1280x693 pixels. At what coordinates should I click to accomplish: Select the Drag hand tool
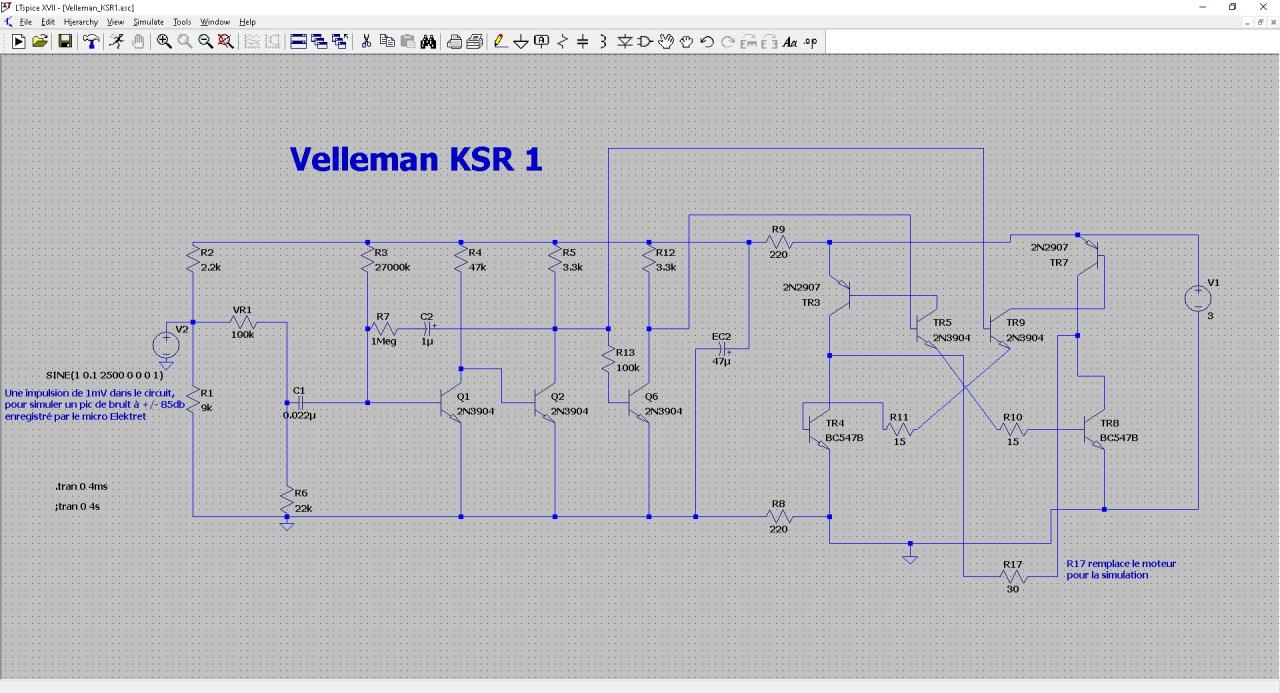coord(686,41)
